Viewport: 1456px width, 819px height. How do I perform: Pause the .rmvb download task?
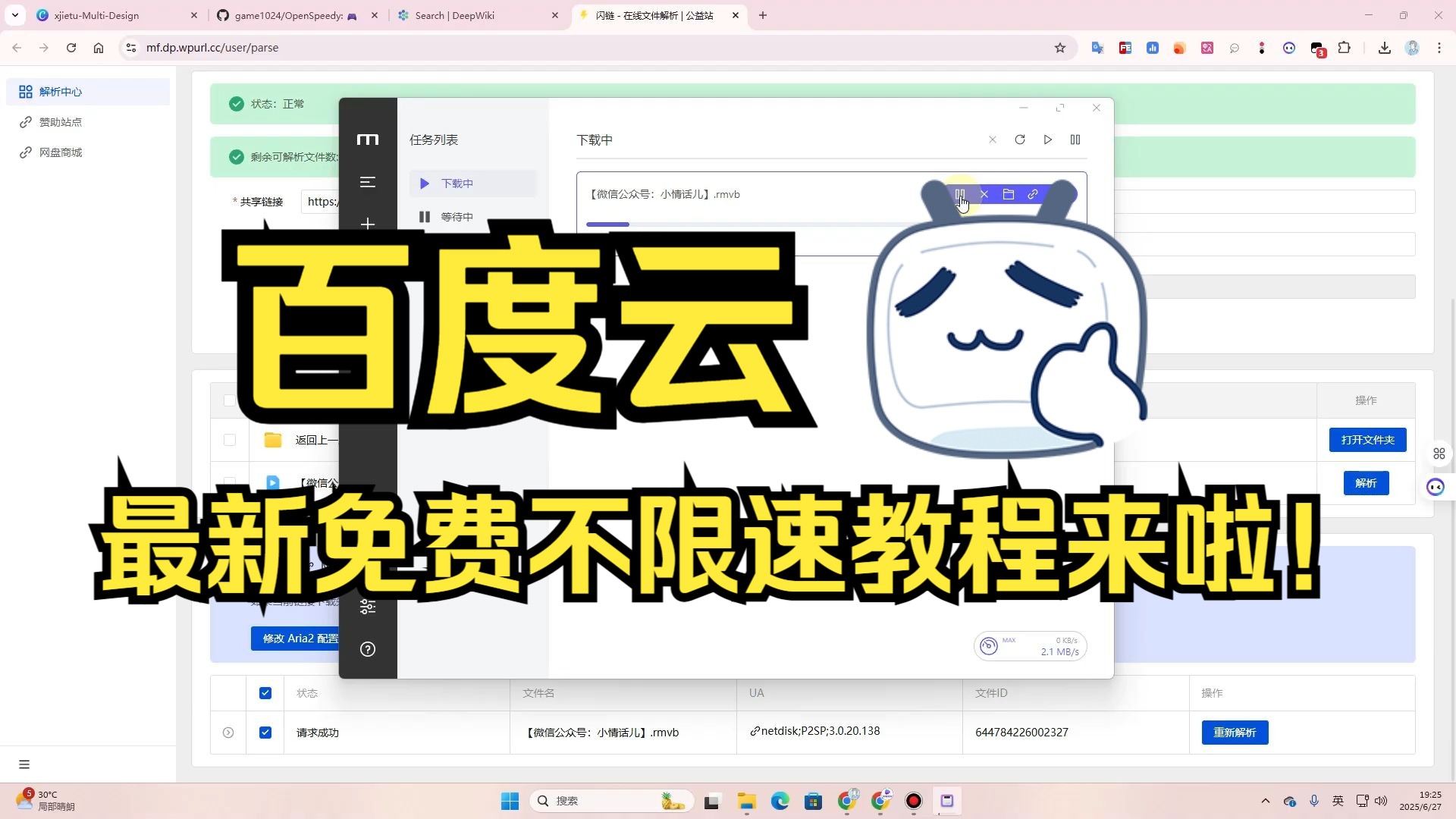tap(960, 194)
